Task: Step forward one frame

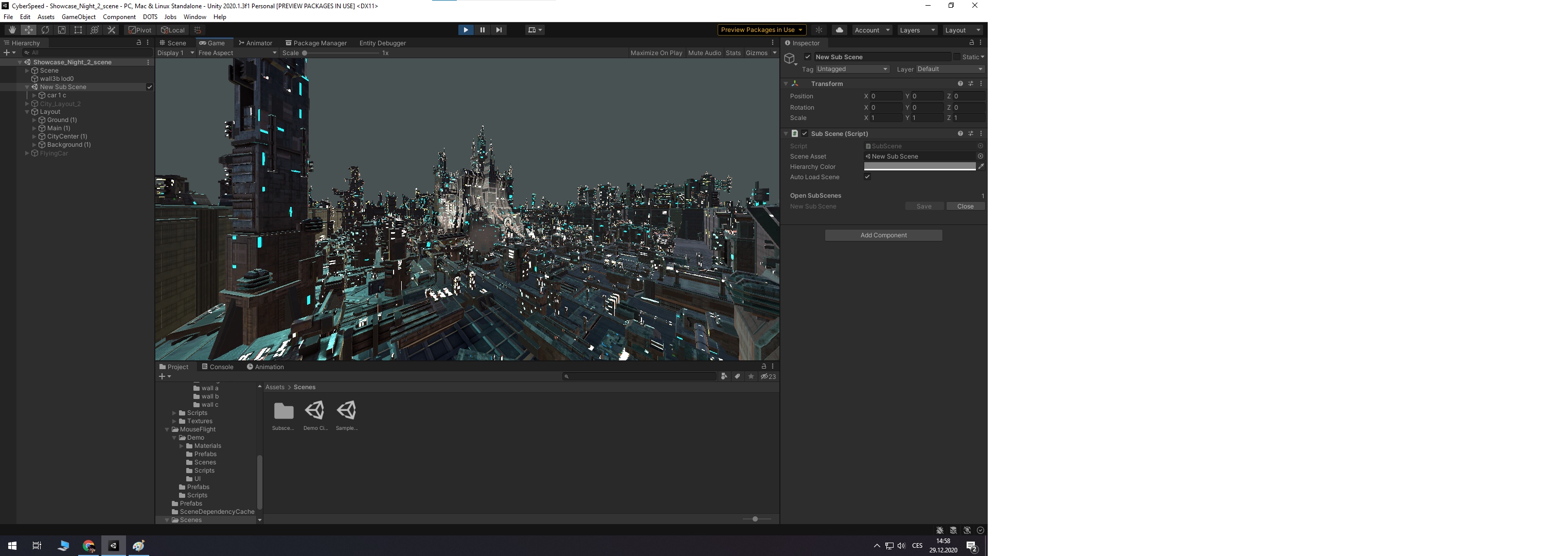Action: point(498,30)
